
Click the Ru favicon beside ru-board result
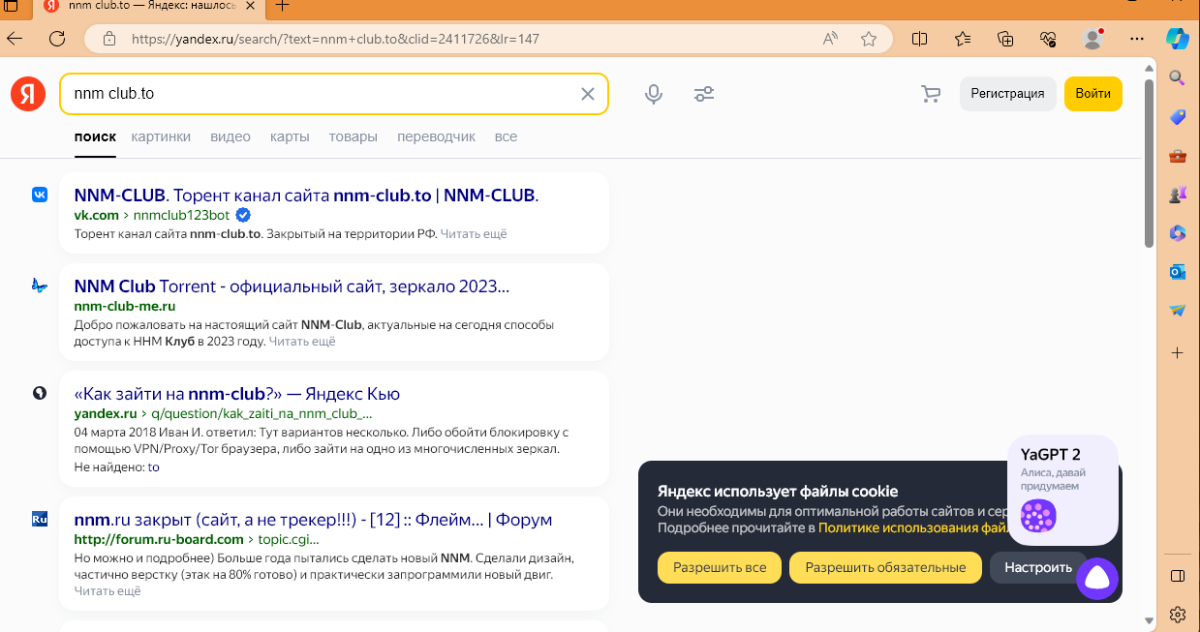(40, 519)
